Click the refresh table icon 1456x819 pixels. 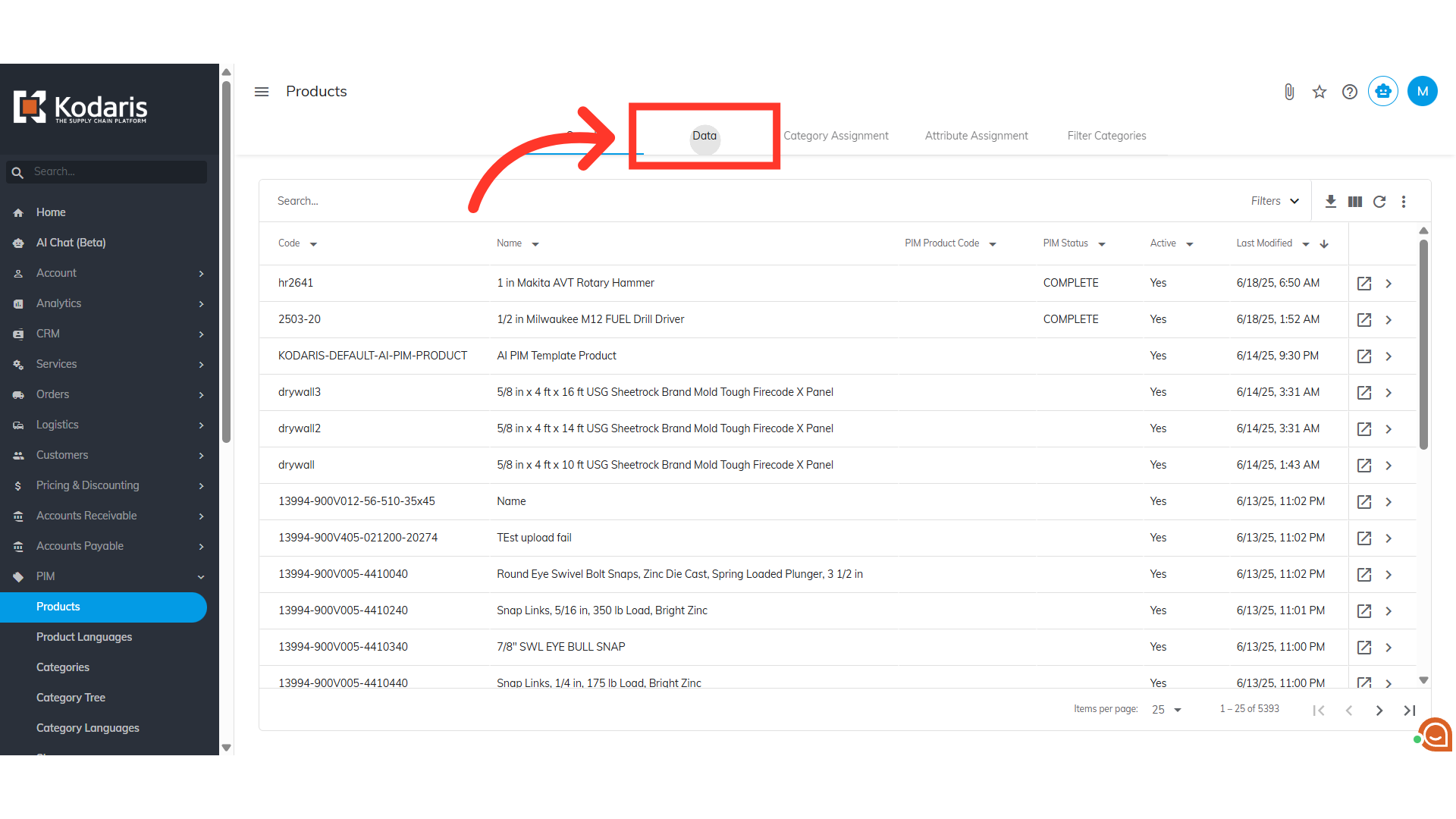coord(1379,201)
